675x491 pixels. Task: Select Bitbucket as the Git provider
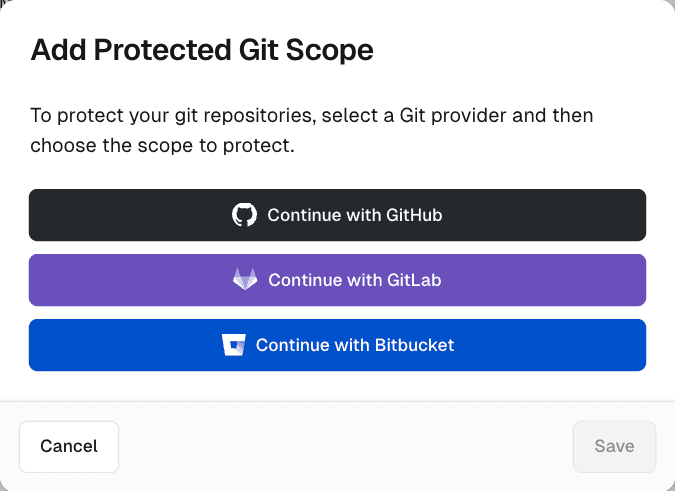337,345
